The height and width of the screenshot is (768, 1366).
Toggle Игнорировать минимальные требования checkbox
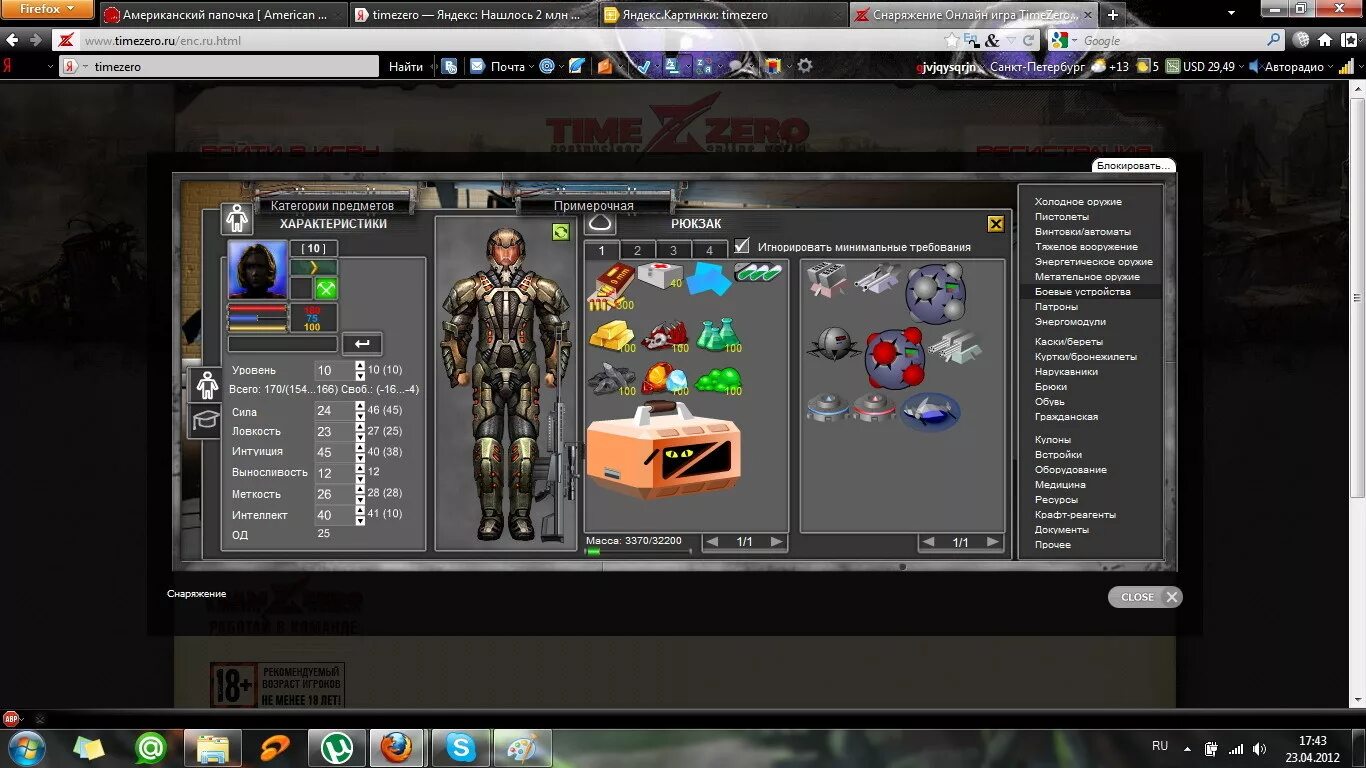741,246
